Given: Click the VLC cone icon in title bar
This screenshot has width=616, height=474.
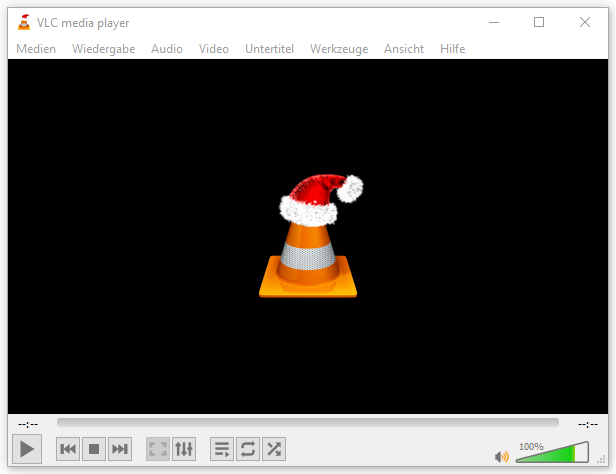Looking at the screenshot, I should 24,22.
